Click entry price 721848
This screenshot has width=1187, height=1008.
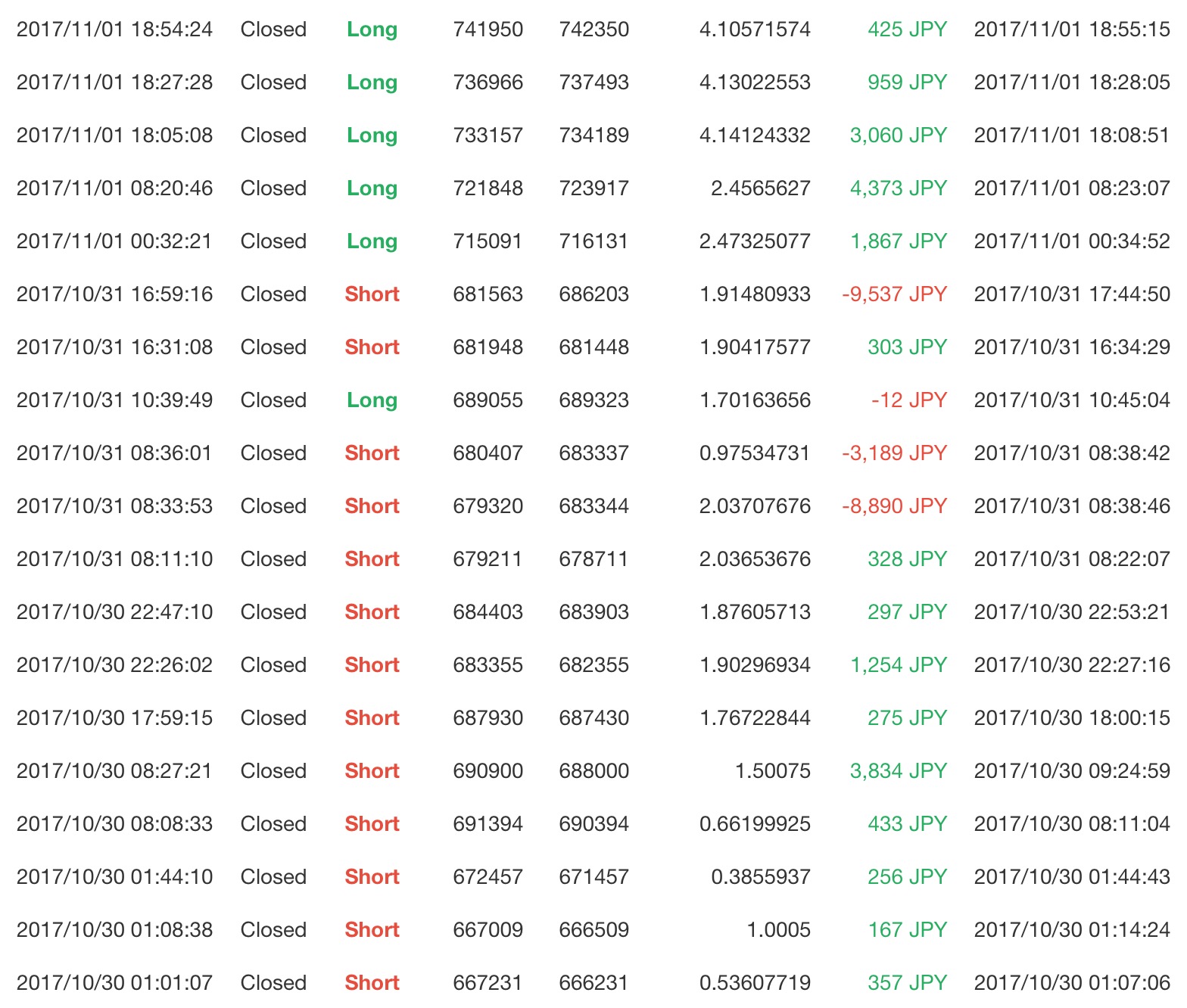pos(488,188)
